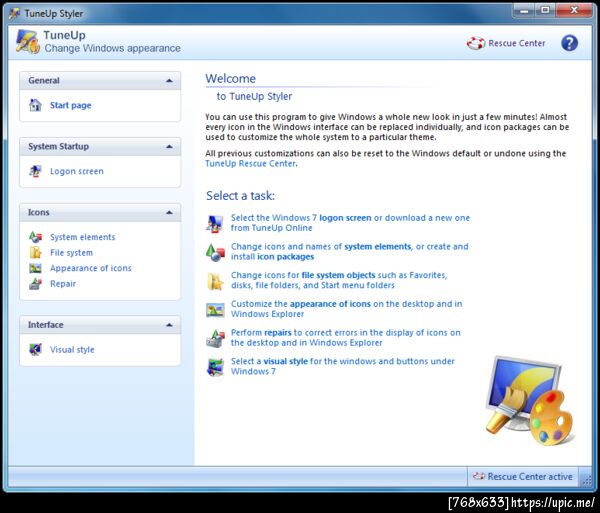
Task: Click the system elements task icon
Action: (215, 252)
